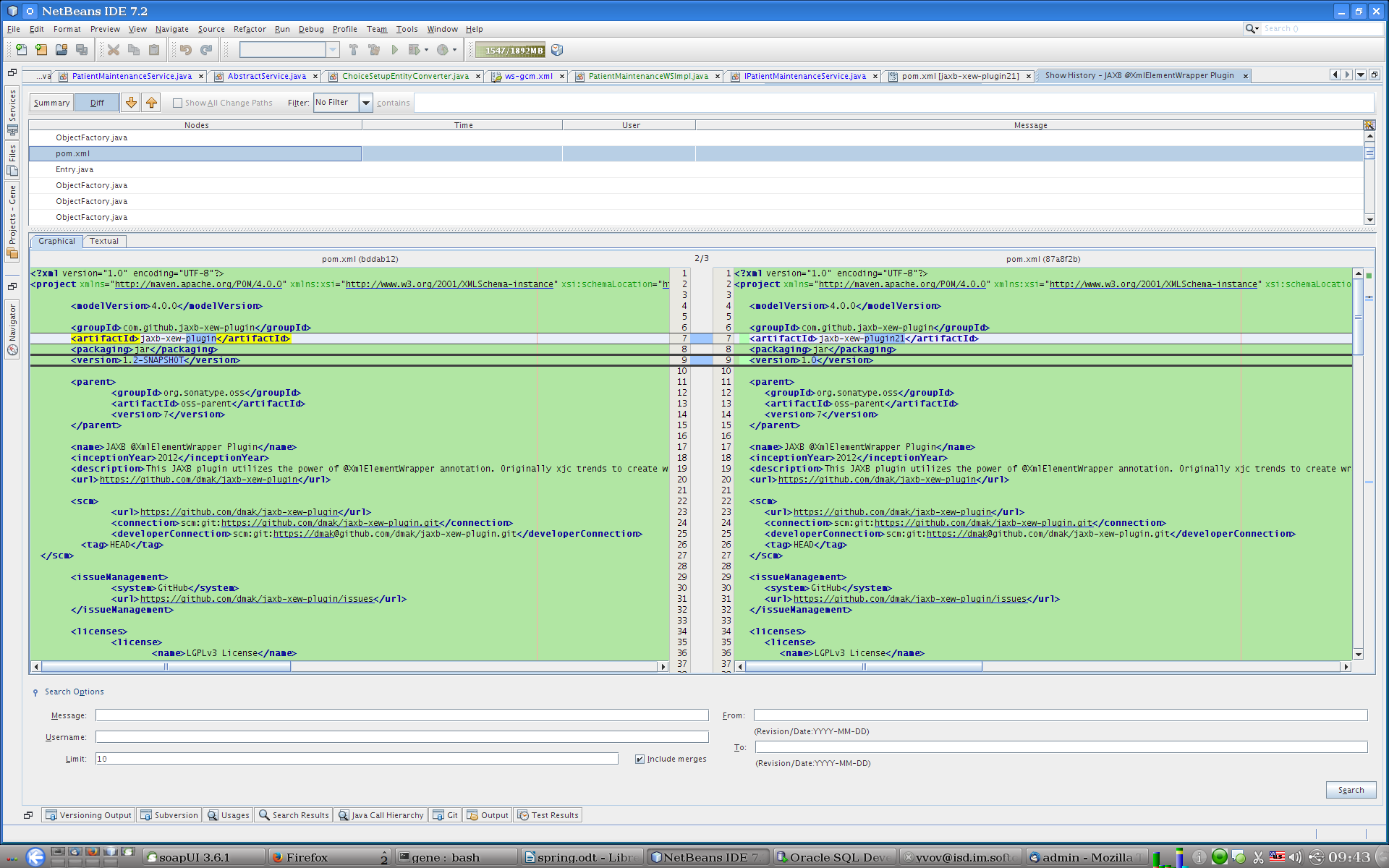Click the maximize editor window icon
This screenshot has height=868, width=1389.
[1375, 75]
